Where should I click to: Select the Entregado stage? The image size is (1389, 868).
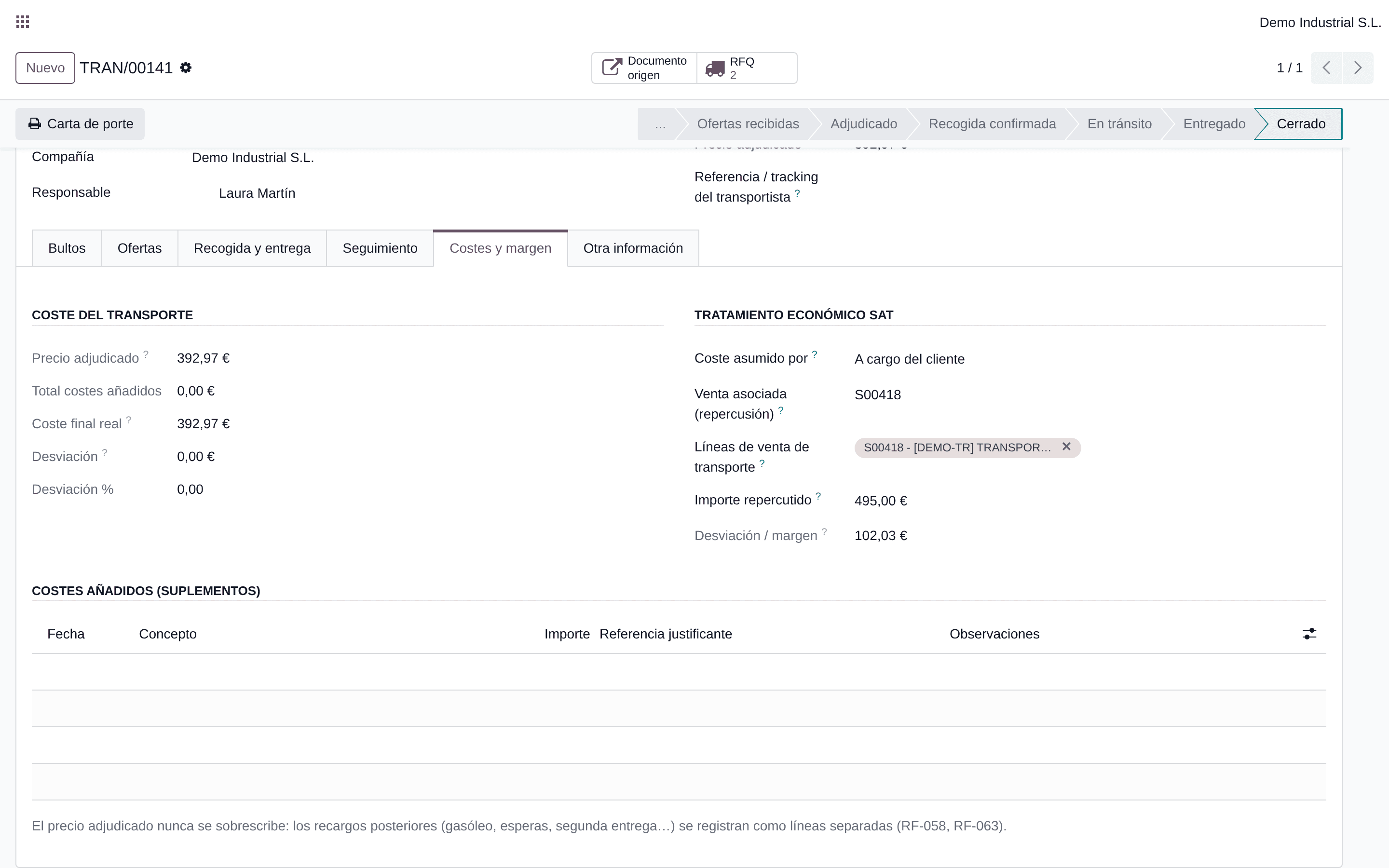(x=1214, y=124)
